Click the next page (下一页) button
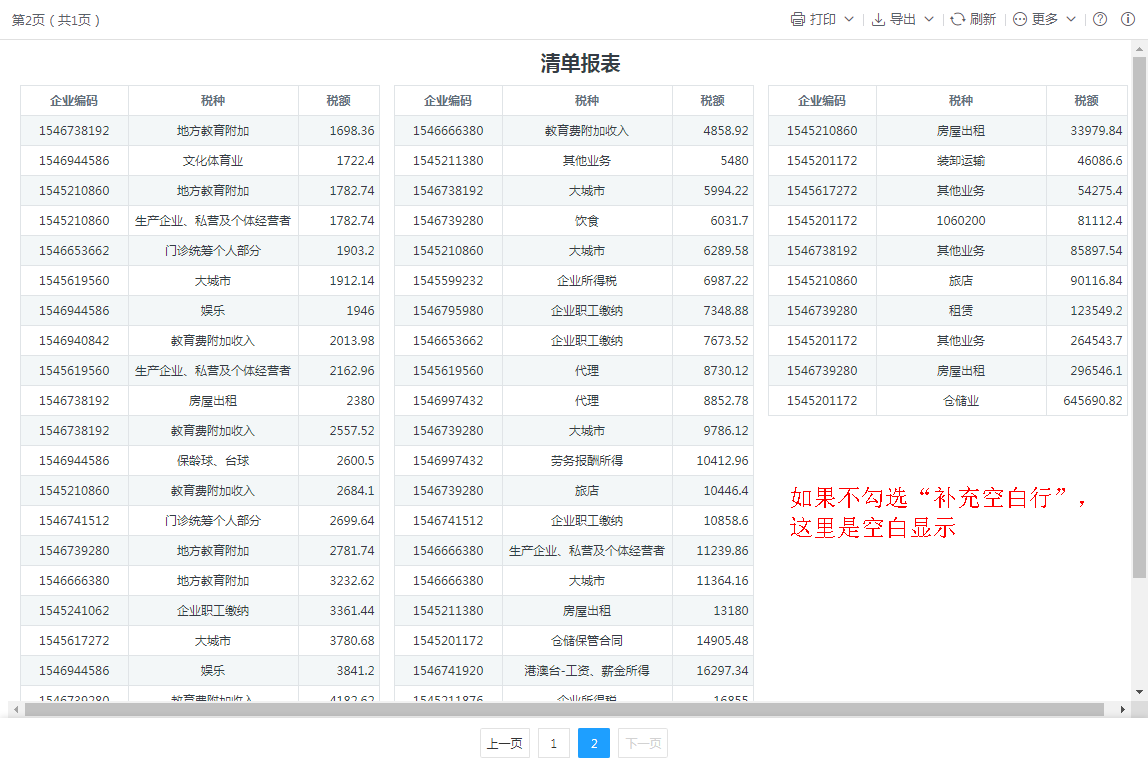 click(642, 743)
